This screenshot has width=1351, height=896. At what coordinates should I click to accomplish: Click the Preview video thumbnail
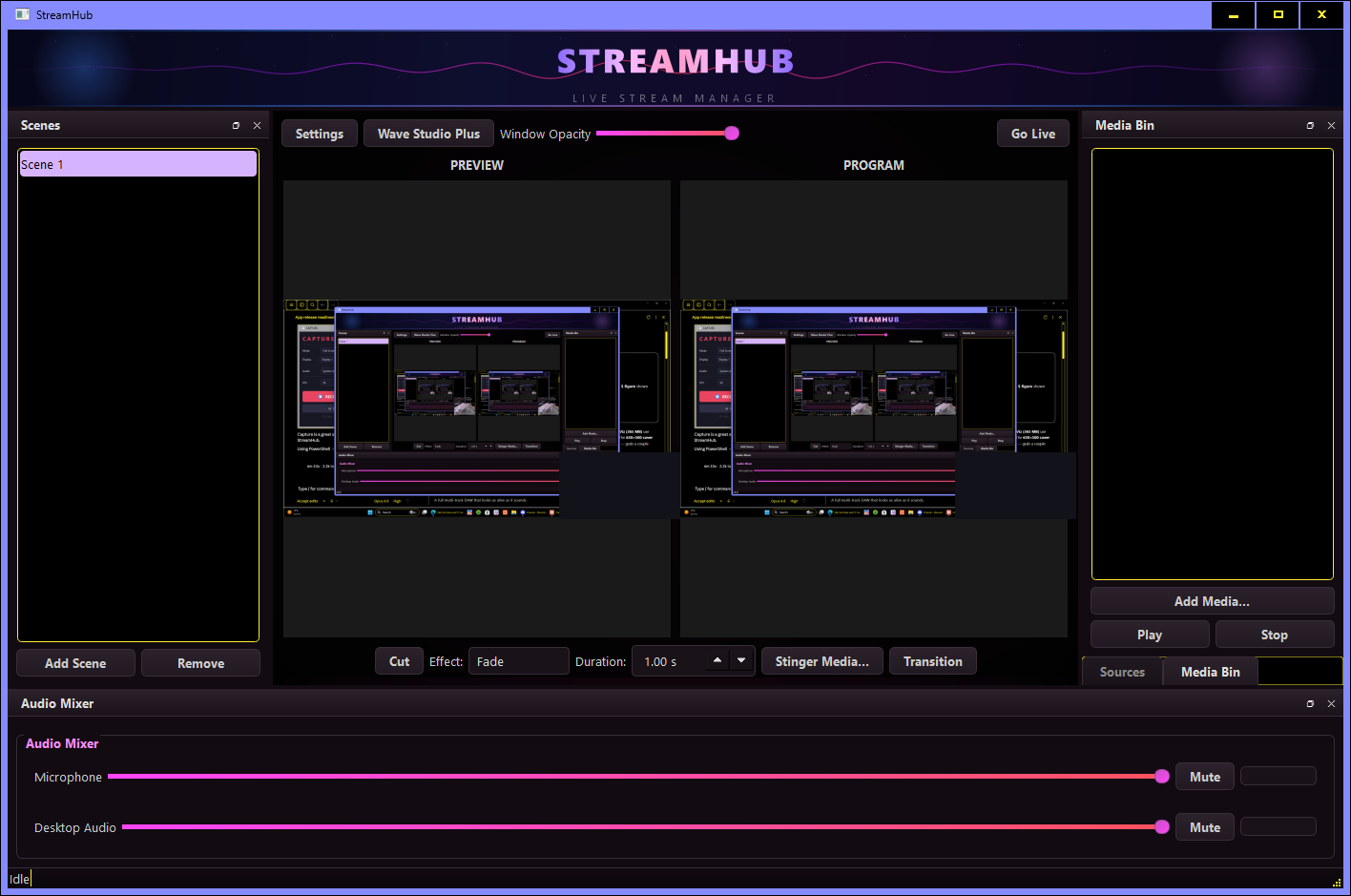[477, 408]
